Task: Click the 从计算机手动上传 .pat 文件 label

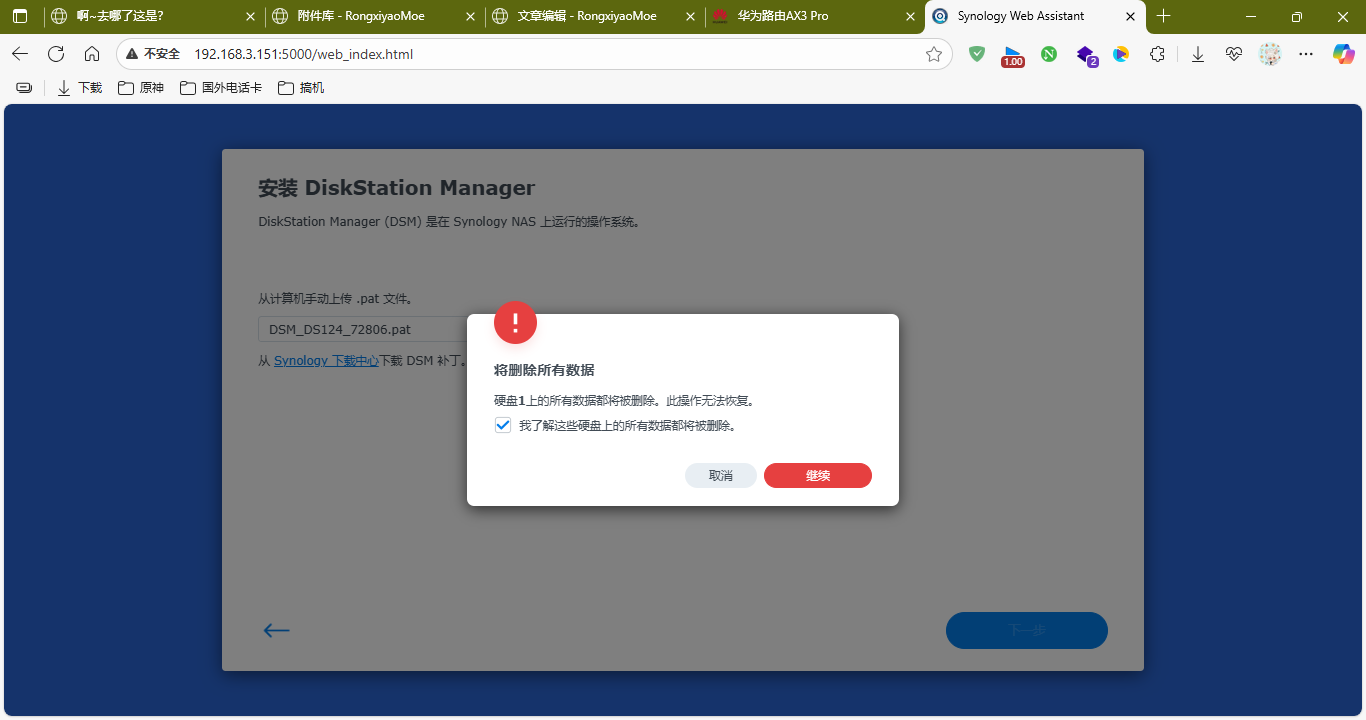Action: 335,298
